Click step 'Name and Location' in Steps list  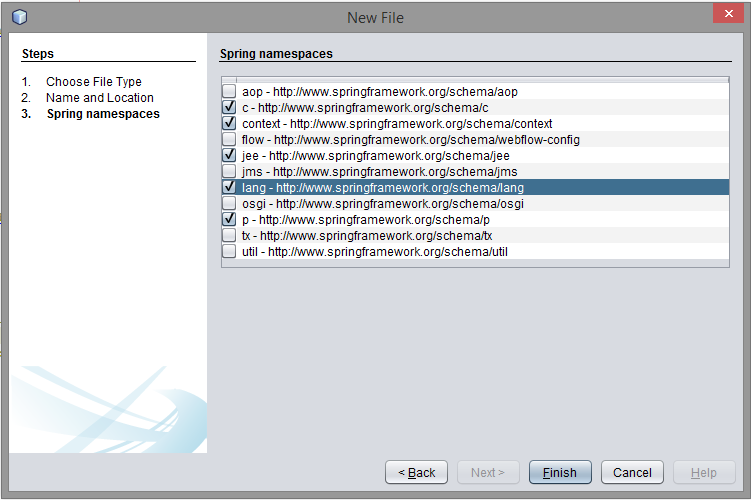100,98
